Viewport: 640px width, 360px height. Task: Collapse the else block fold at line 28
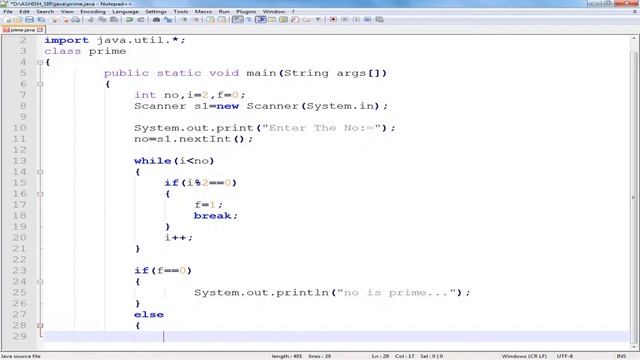(40, 326)
